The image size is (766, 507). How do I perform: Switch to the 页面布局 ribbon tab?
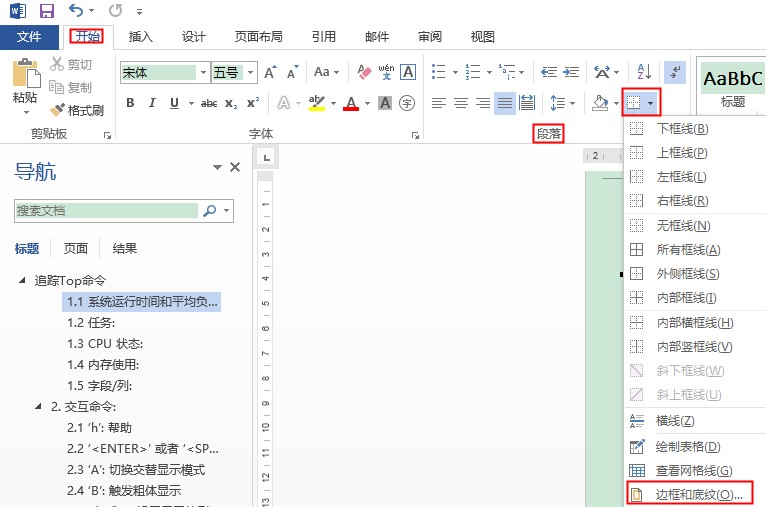click(x=258, y=37)
